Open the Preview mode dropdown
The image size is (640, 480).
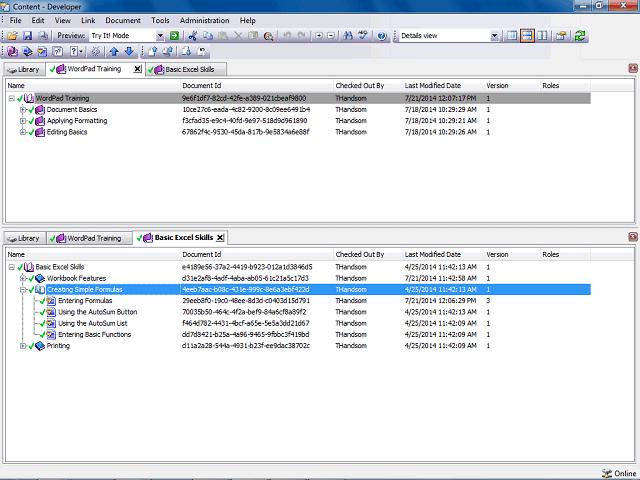[x=160, y=36]
